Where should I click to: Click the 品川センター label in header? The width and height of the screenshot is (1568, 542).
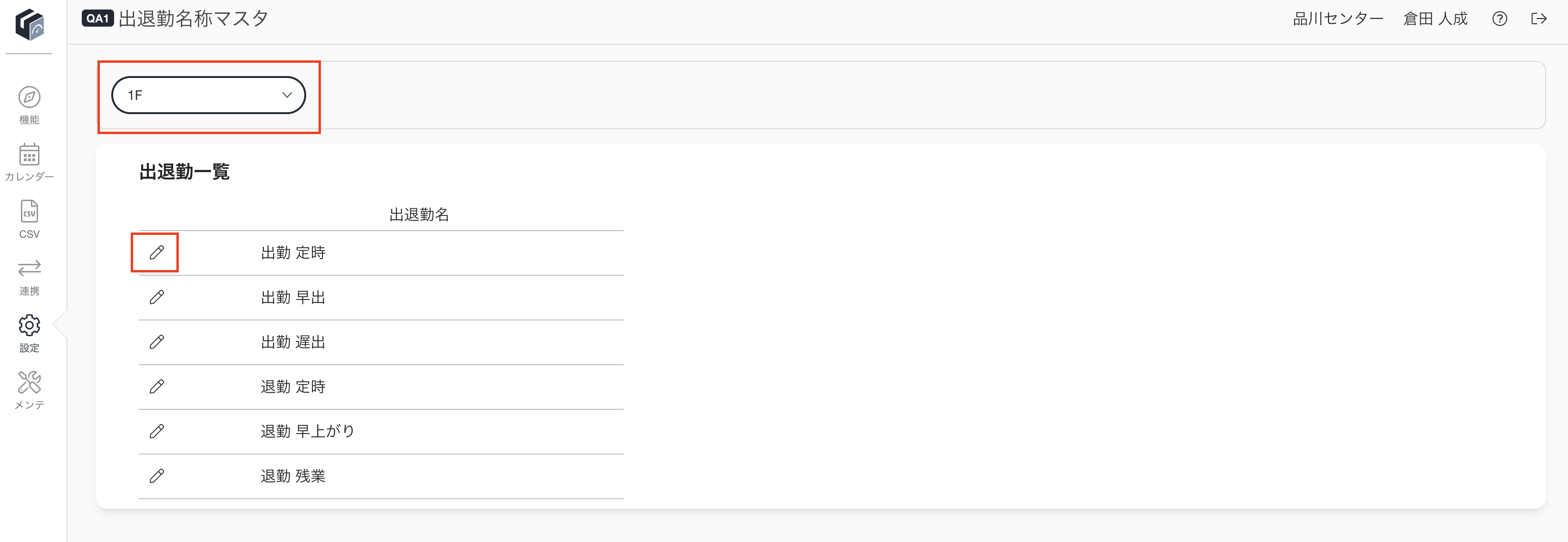pos(1338,19)
